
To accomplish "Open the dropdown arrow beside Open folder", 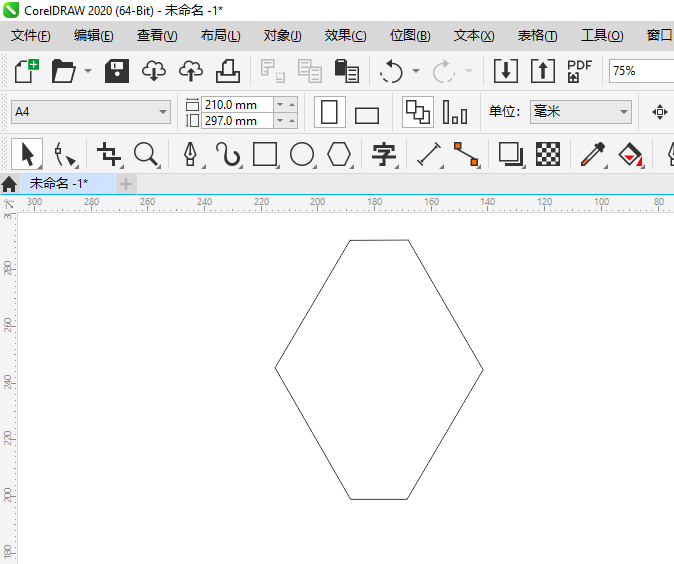I will [x=88, y=71].
